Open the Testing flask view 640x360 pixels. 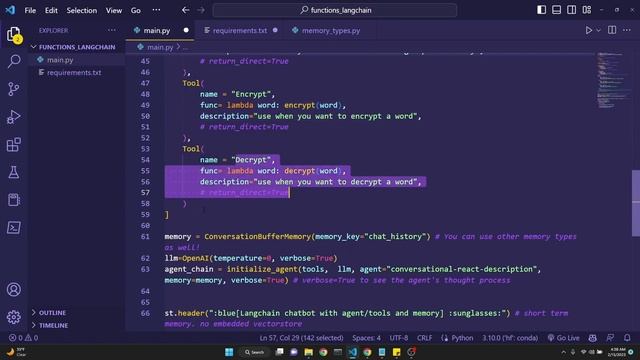click(14, 172)
